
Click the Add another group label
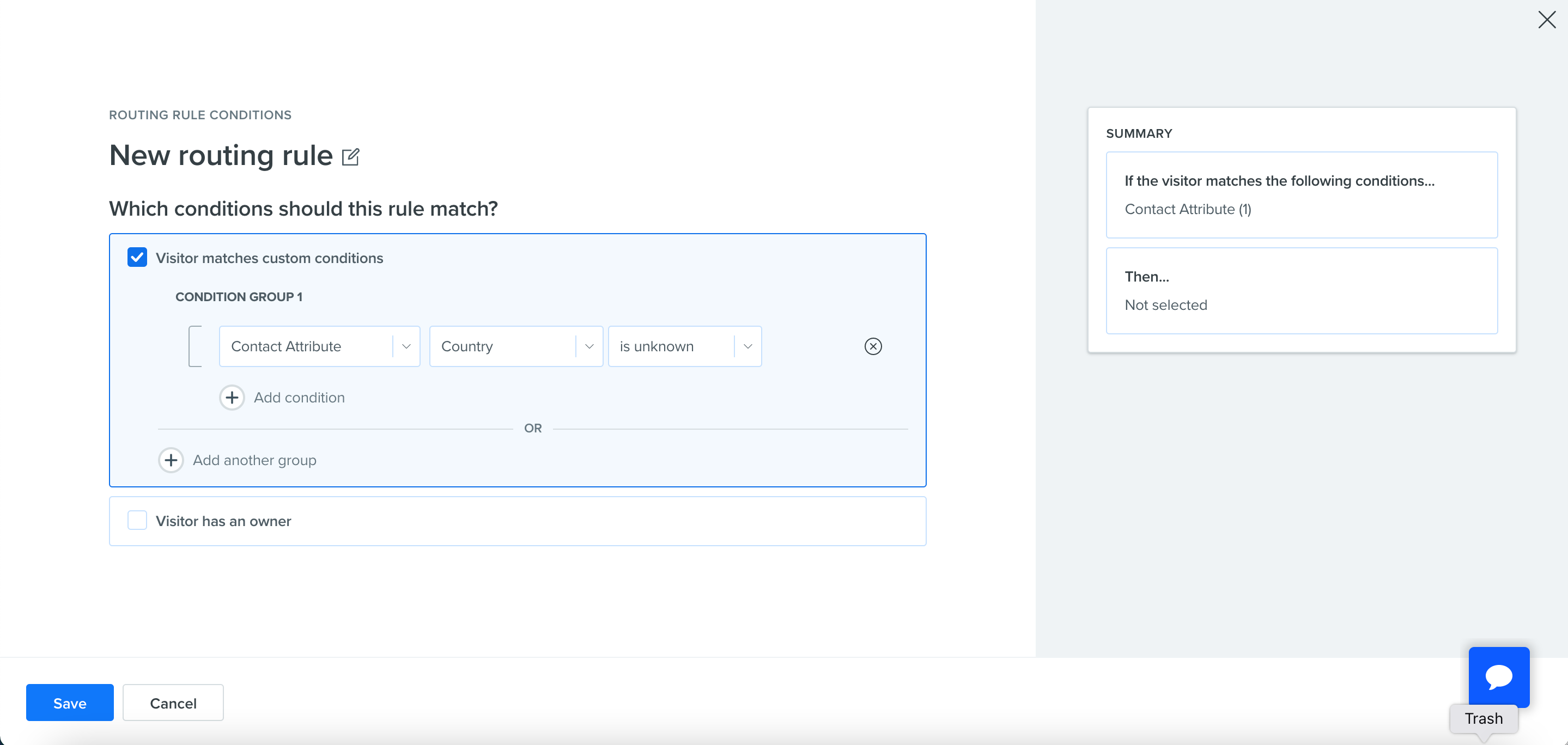(x=254, y=460)
